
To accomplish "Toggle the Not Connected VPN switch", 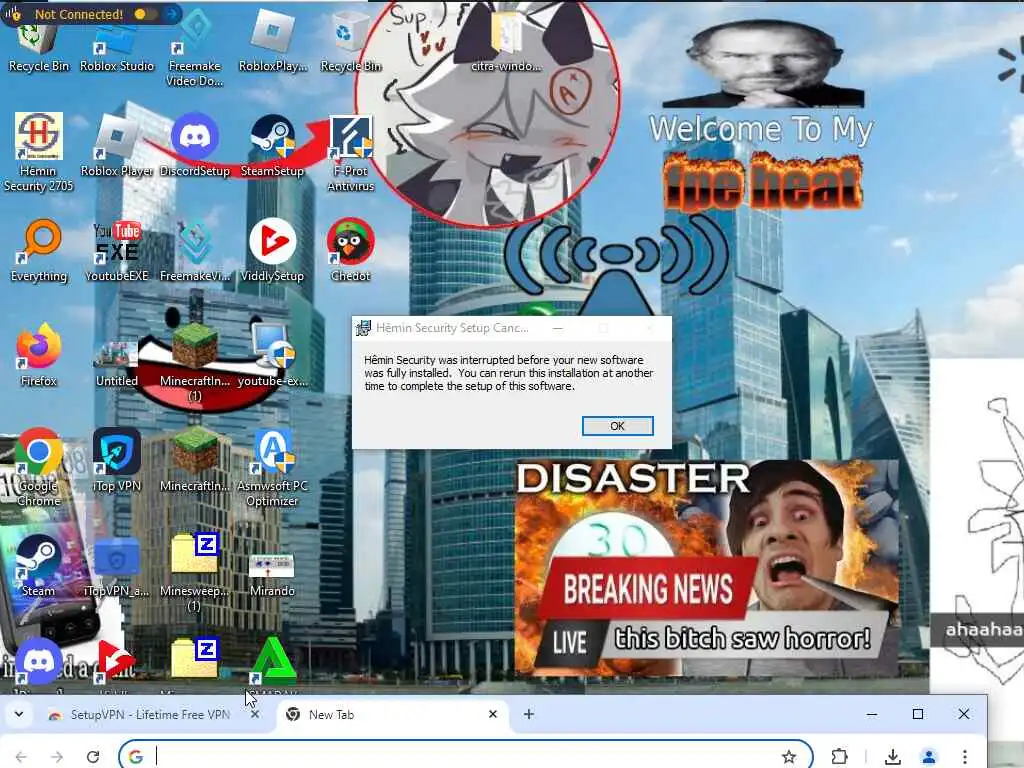I will (144, 14).
